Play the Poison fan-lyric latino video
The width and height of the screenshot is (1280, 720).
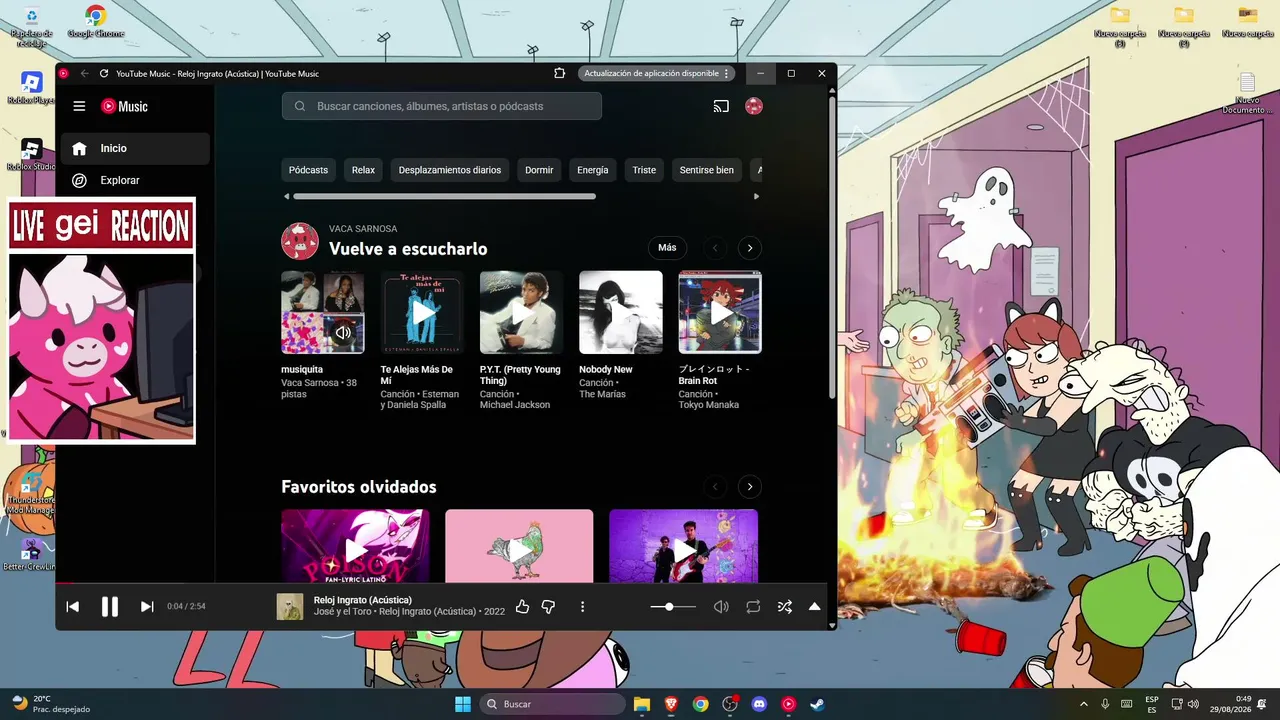(355, 546)
